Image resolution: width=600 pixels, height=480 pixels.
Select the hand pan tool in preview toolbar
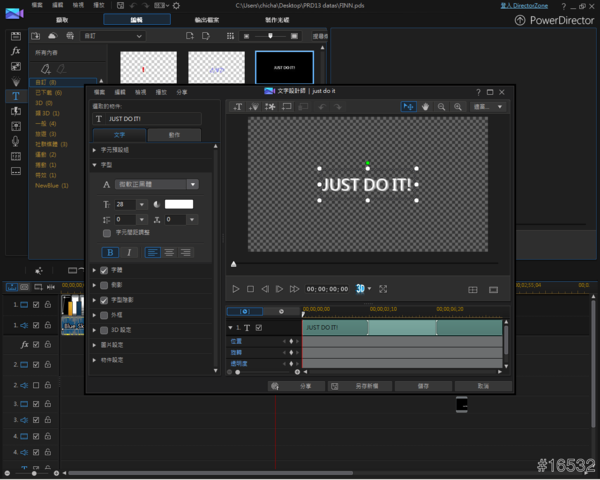[x=426, y=106]
